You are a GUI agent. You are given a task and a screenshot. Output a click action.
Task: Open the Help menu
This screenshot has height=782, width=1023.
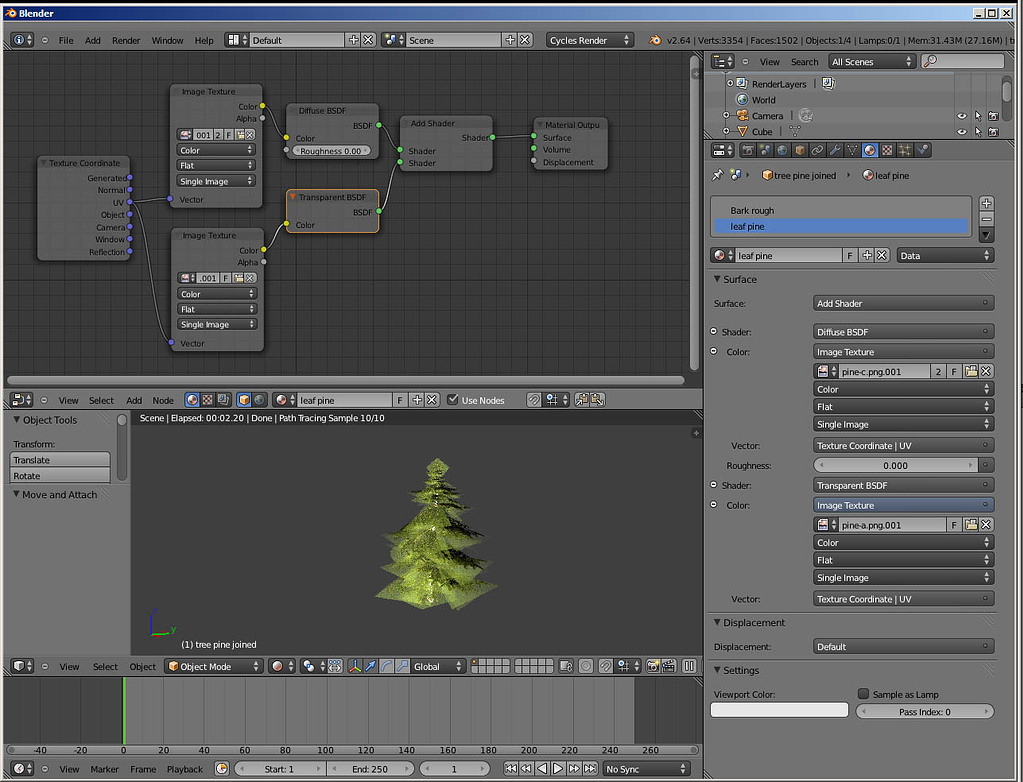coord(204,40)
